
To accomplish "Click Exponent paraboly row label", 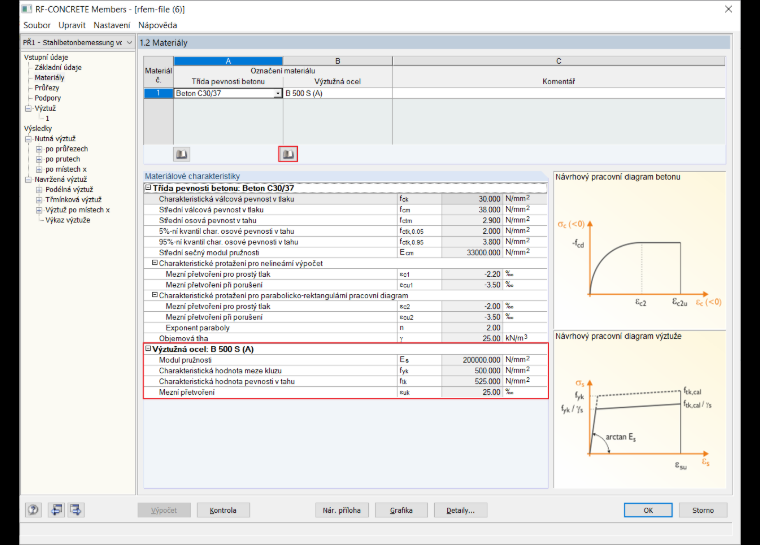I will click(x=197, y=328).
